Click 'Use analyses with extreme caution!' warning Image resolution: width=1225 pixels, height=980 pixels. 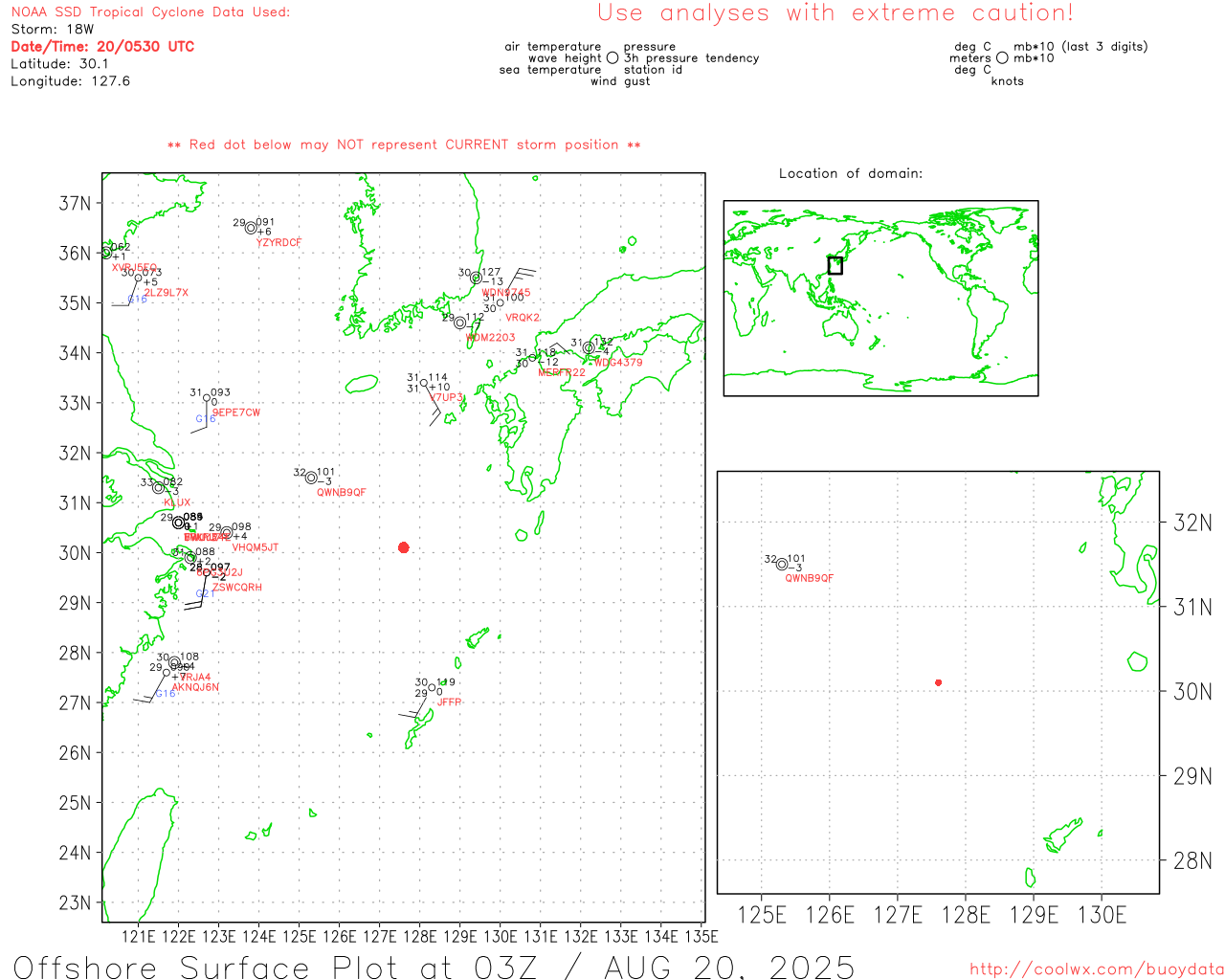(x=835, y=12)
